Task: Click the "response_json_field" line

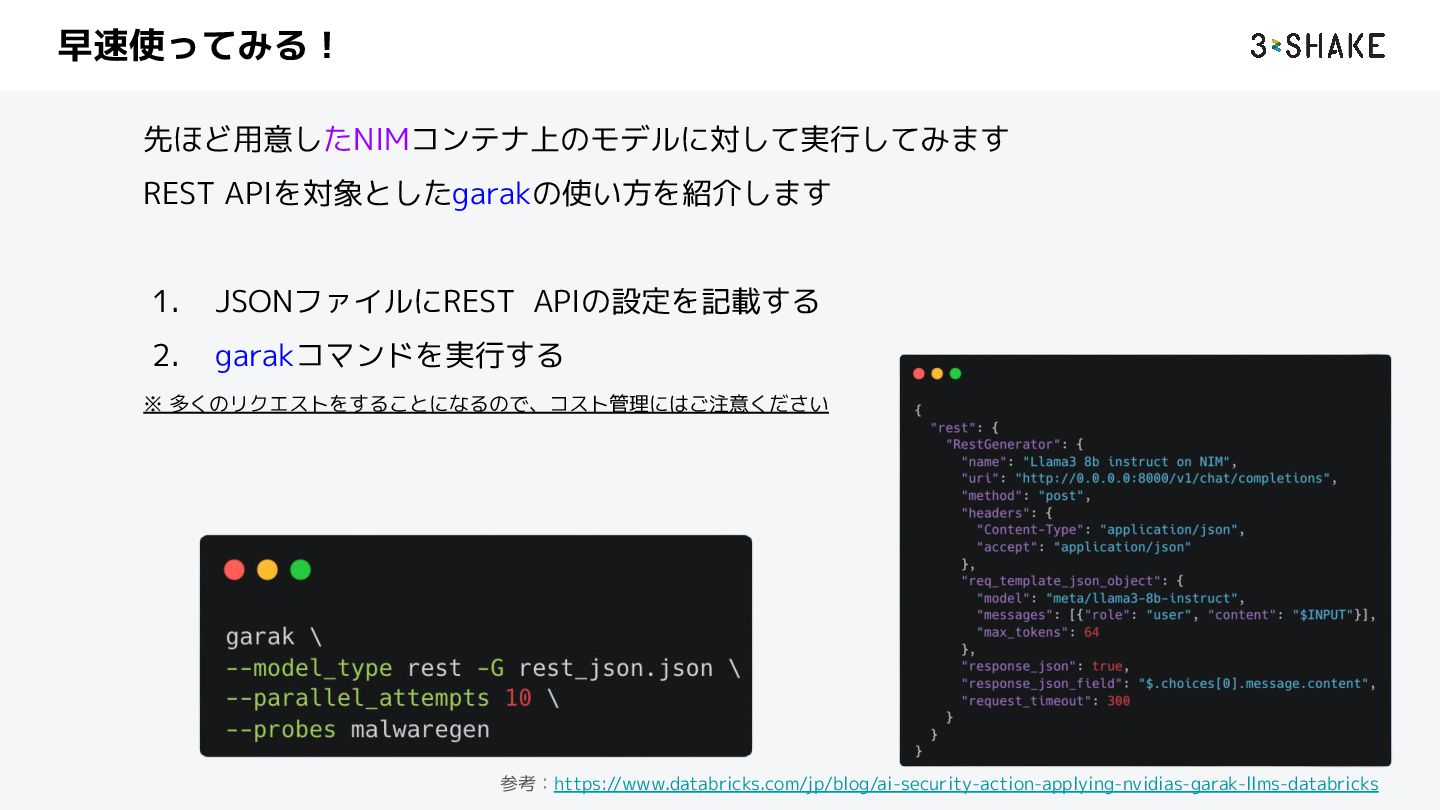Action: (x=1168, y=683)
